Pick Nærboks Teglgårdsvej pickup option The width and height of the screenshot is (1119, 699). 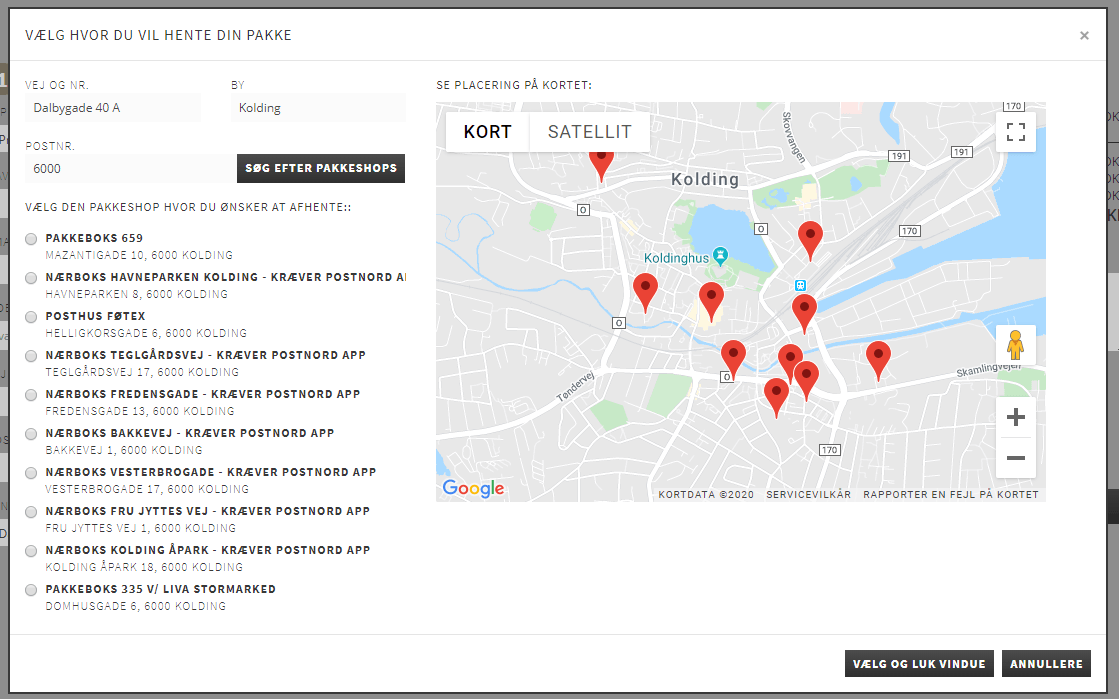[x=31, y=356]
